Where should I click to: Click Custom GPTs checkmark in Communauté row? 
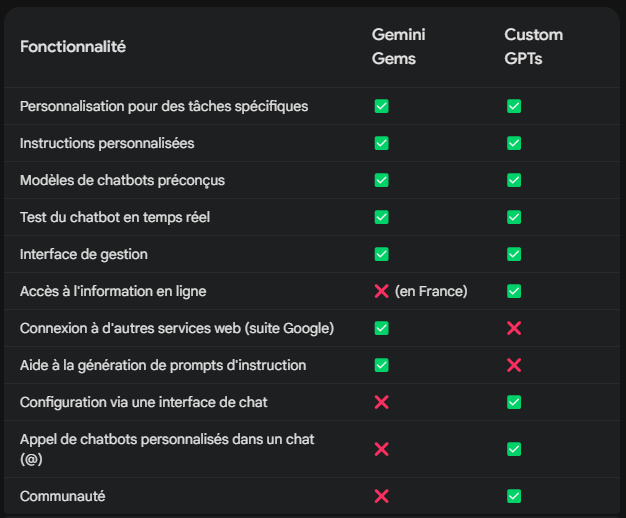514,496
